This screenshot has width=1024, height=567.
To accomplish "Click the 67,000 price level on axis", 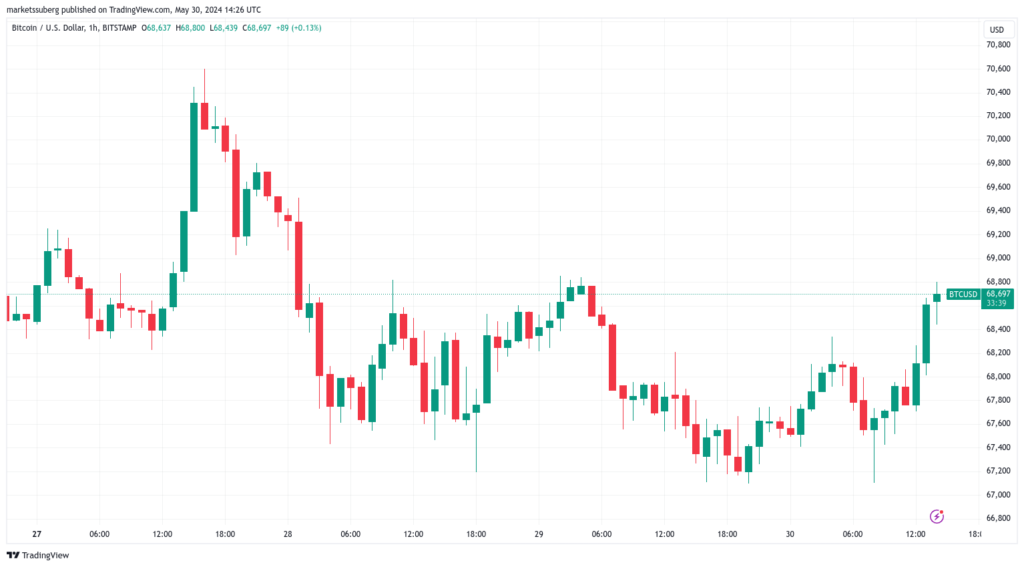I will click(998, 494).
